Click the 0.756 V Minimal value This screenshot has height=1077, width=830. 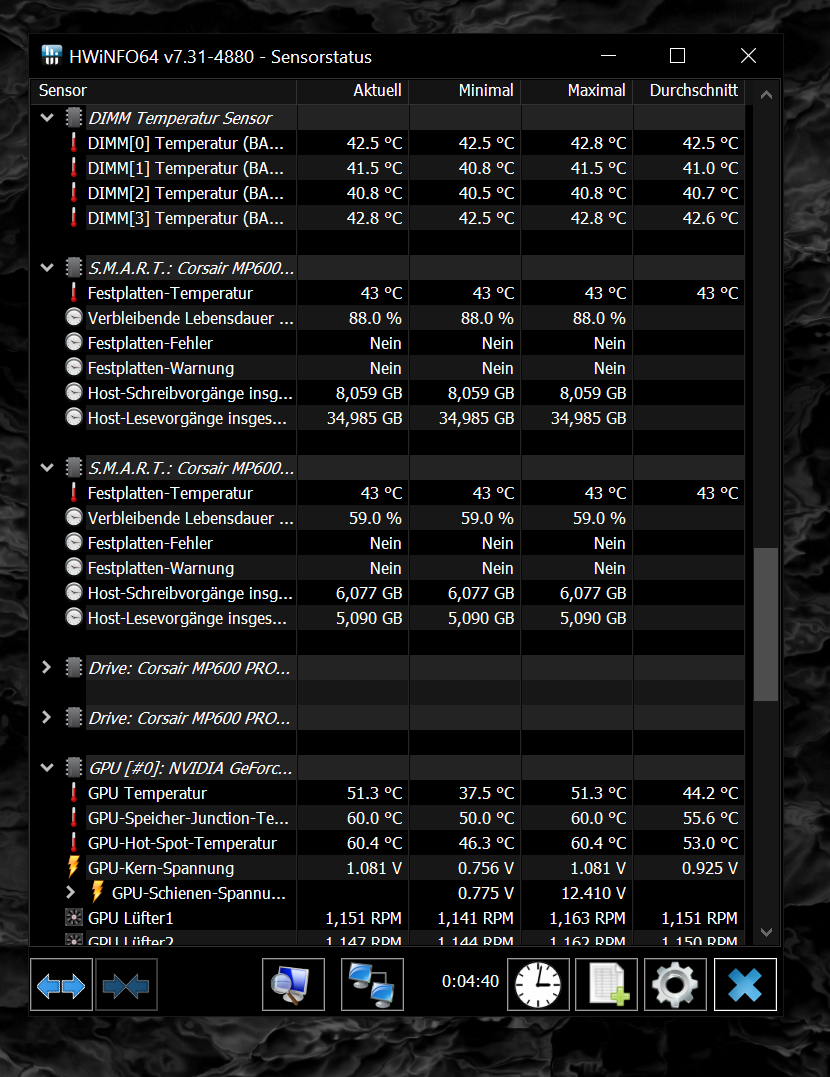pyautogui.click(x=486, y=868)
